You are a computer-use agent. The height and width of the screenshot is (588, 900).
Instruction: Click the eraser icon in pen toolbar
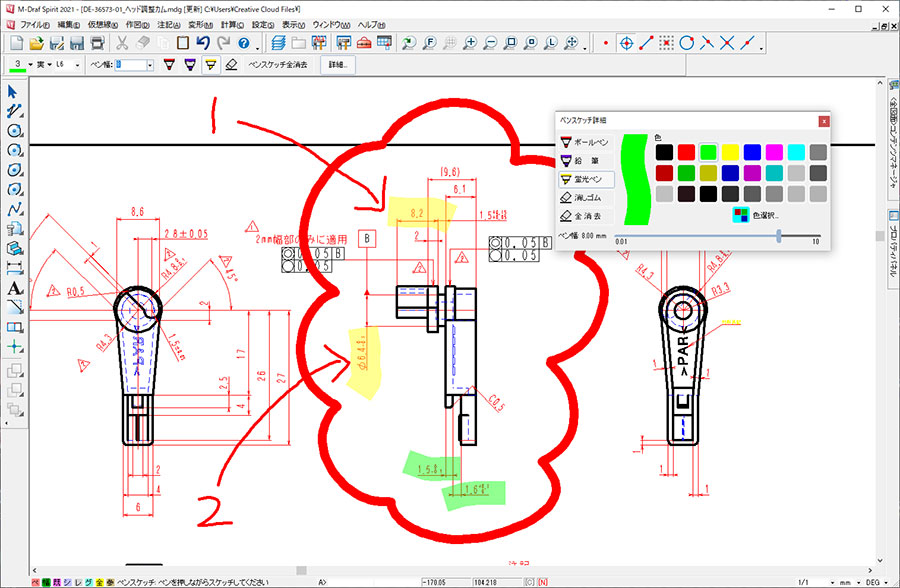click(232, 65)
